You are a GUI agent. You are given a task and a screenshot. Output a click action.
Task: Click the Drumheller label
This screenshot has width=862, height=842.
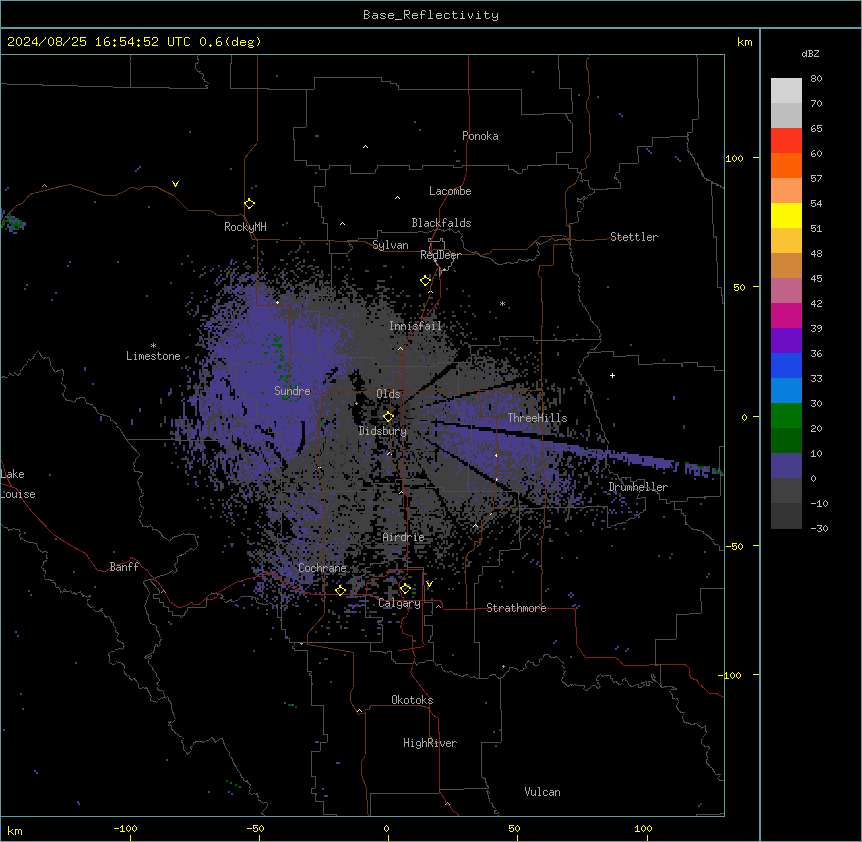pyautogui.click(x=638, y=487)
